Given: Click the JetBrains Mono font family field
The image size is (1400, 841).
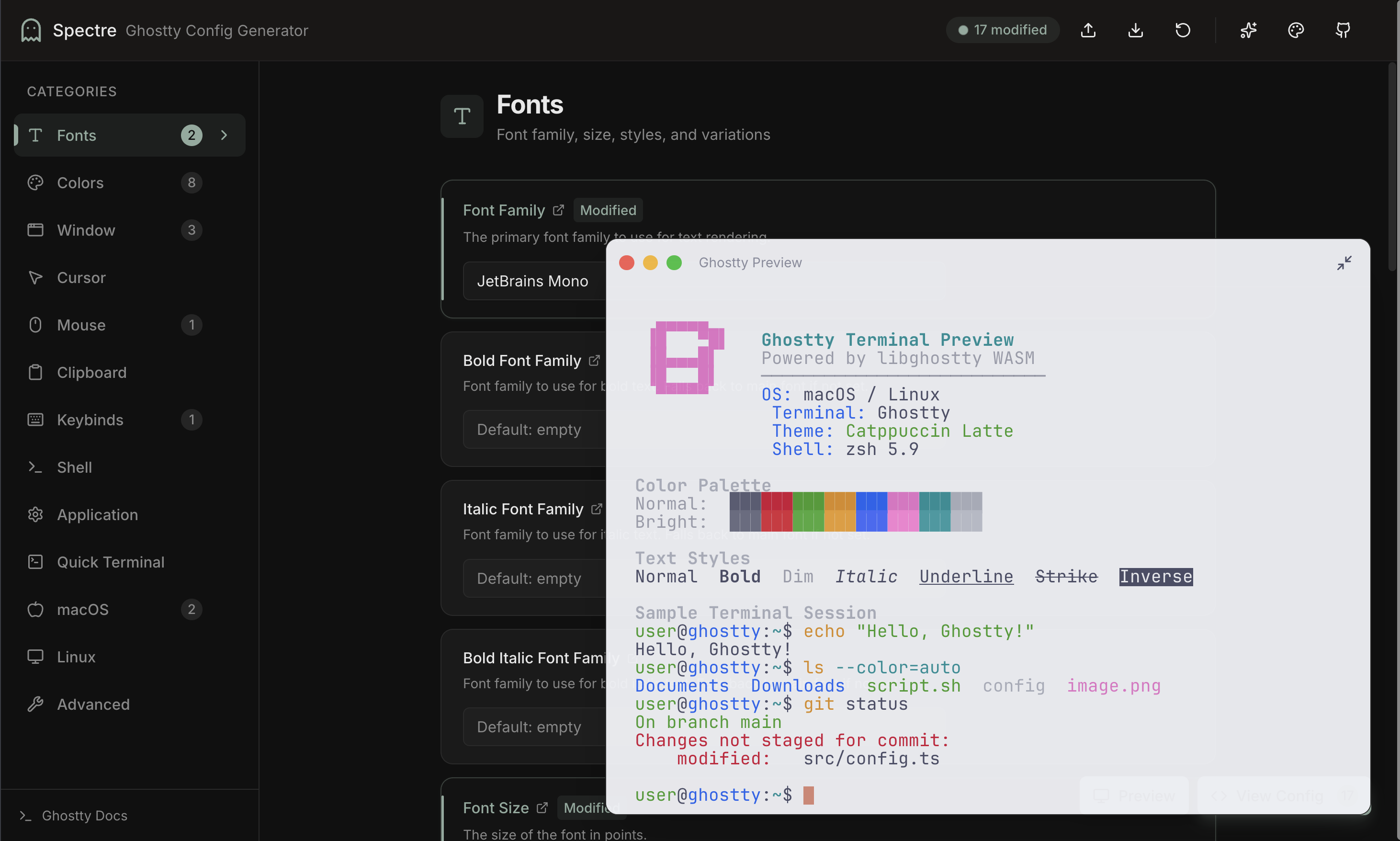Looking at the screenshot, I should click(534, 281).
